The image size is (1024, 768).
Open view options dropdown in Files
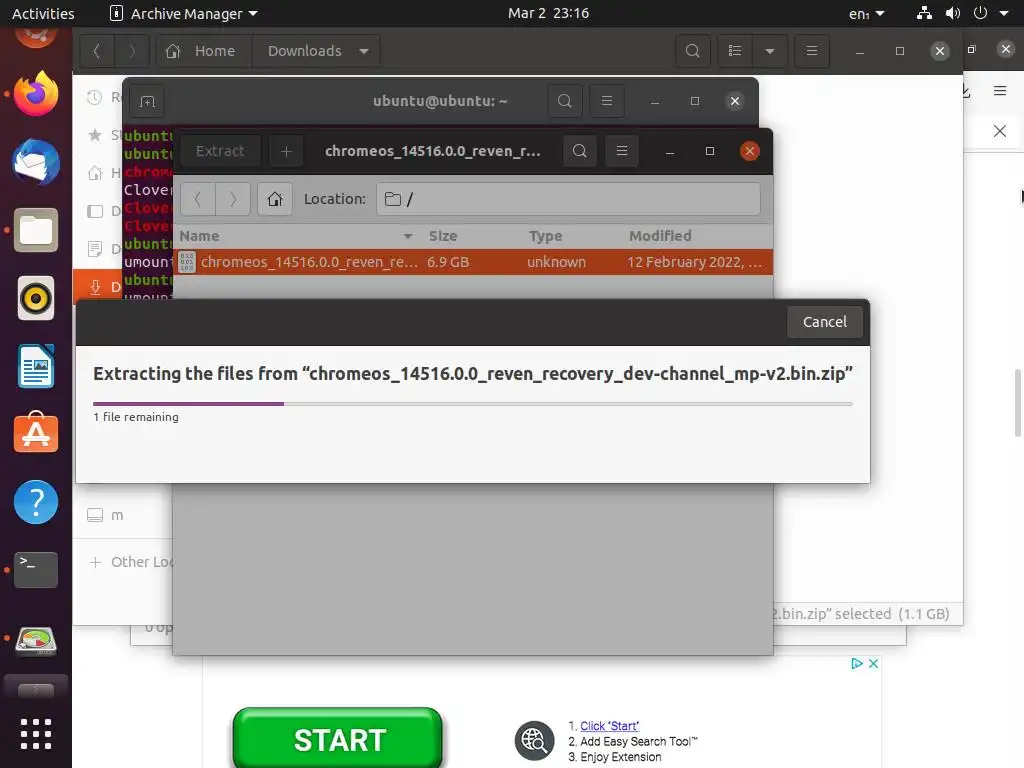coord(770,51)
